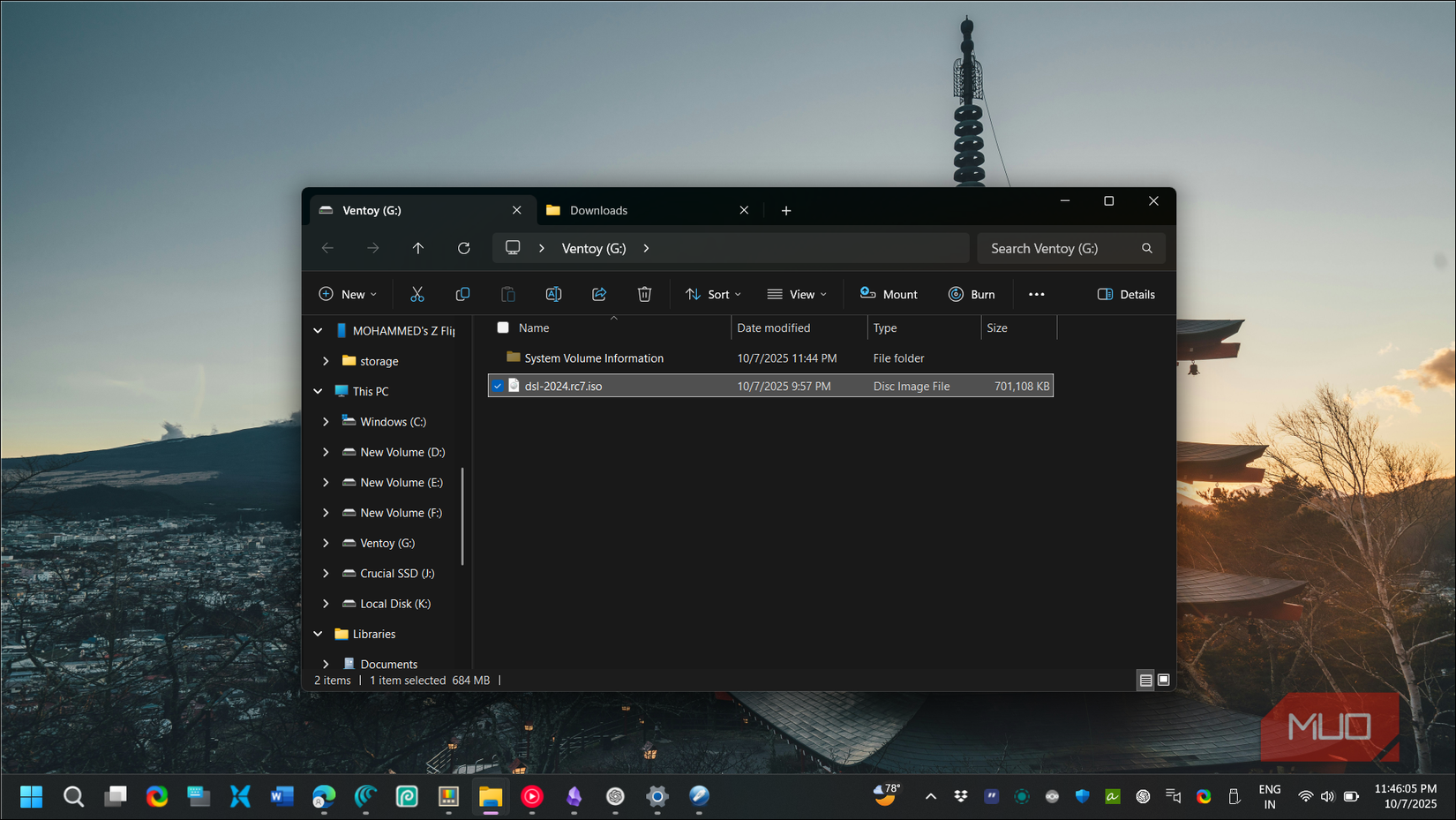Close the Downloads tab
Image resolution: width=1456 pixels, height=820 pixels.
744,210
